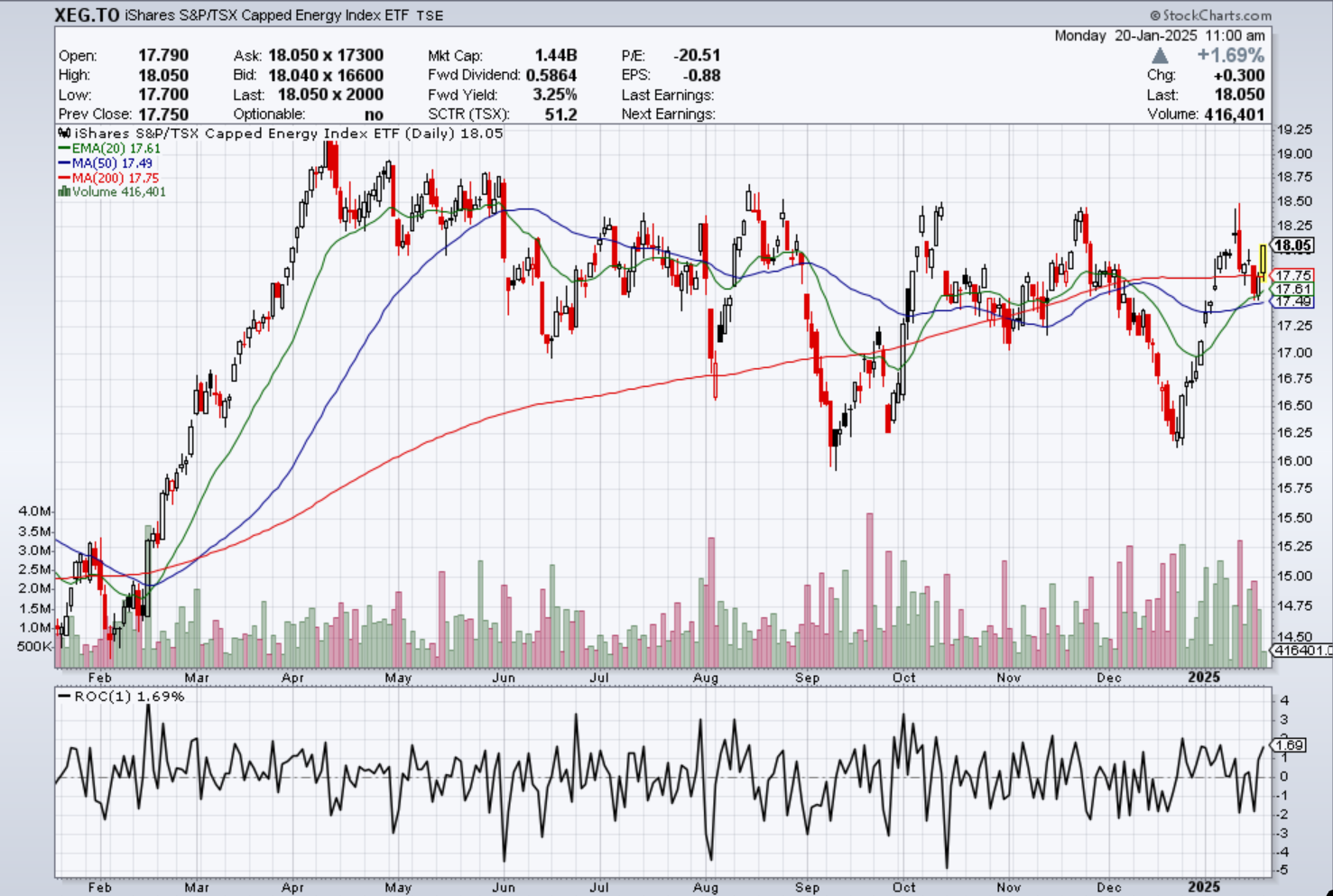The height and width of the screenshot is (896, 1333).
Task: Click the copyright symbol before StockCharts.com
Action: tap(1155, 15)
